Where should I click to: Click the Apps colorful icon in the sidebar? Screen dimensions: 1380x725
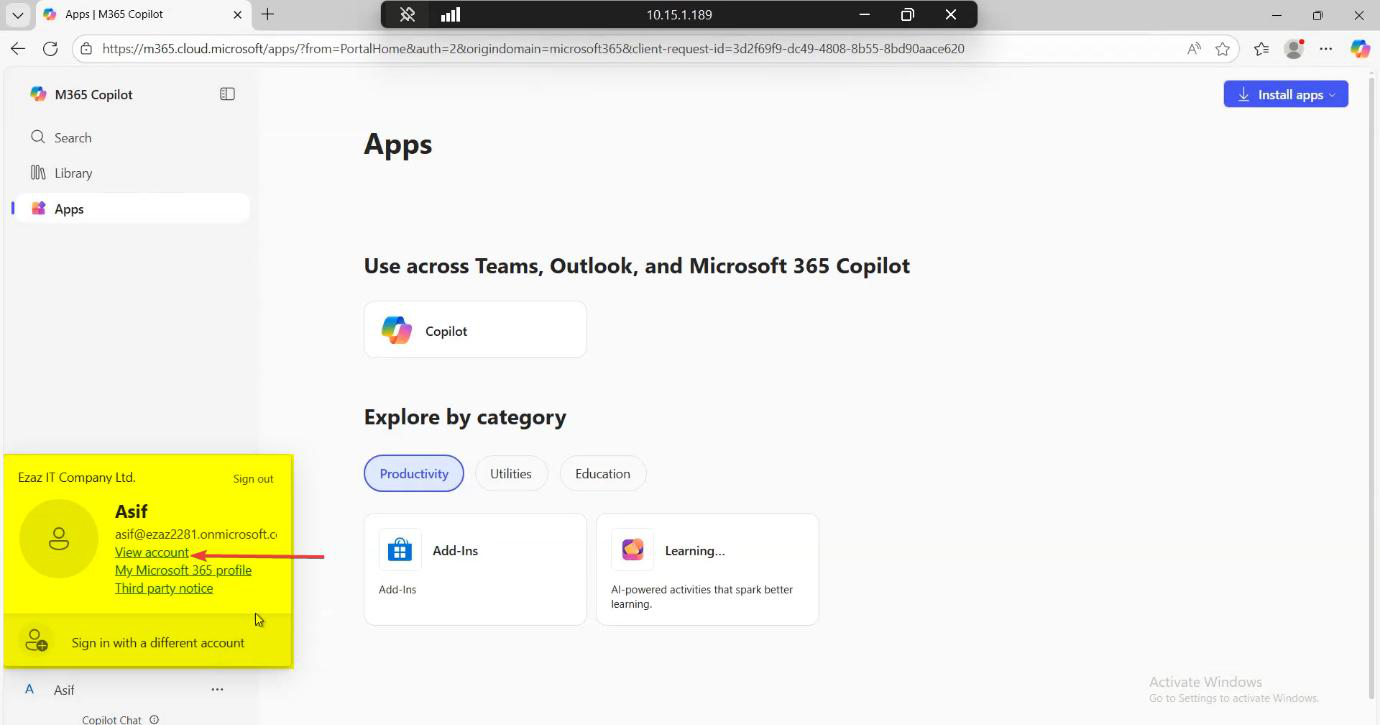pyautogui.click(x=38, y=208)
